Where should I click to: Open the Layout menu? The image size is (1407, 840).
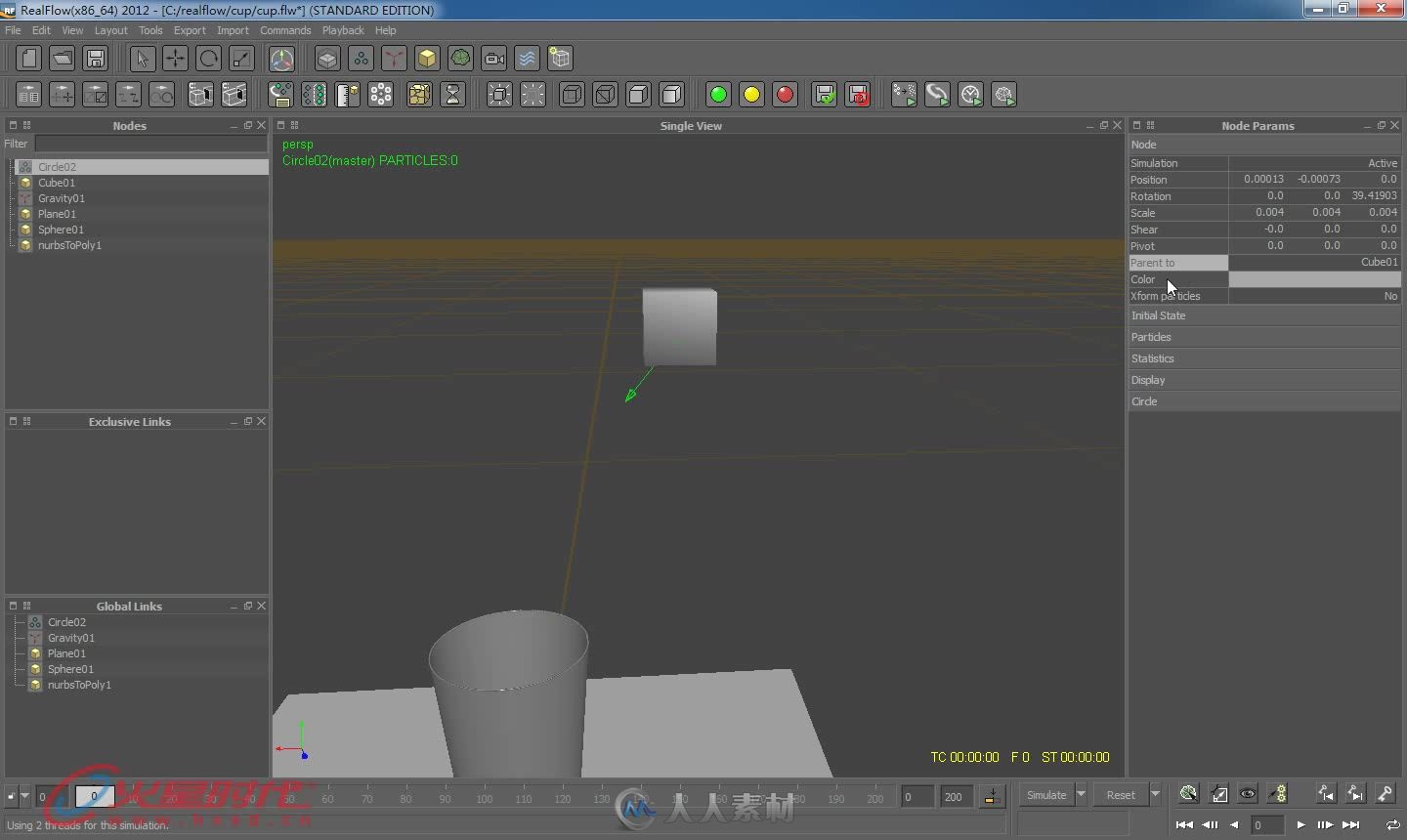coord(110,30)
